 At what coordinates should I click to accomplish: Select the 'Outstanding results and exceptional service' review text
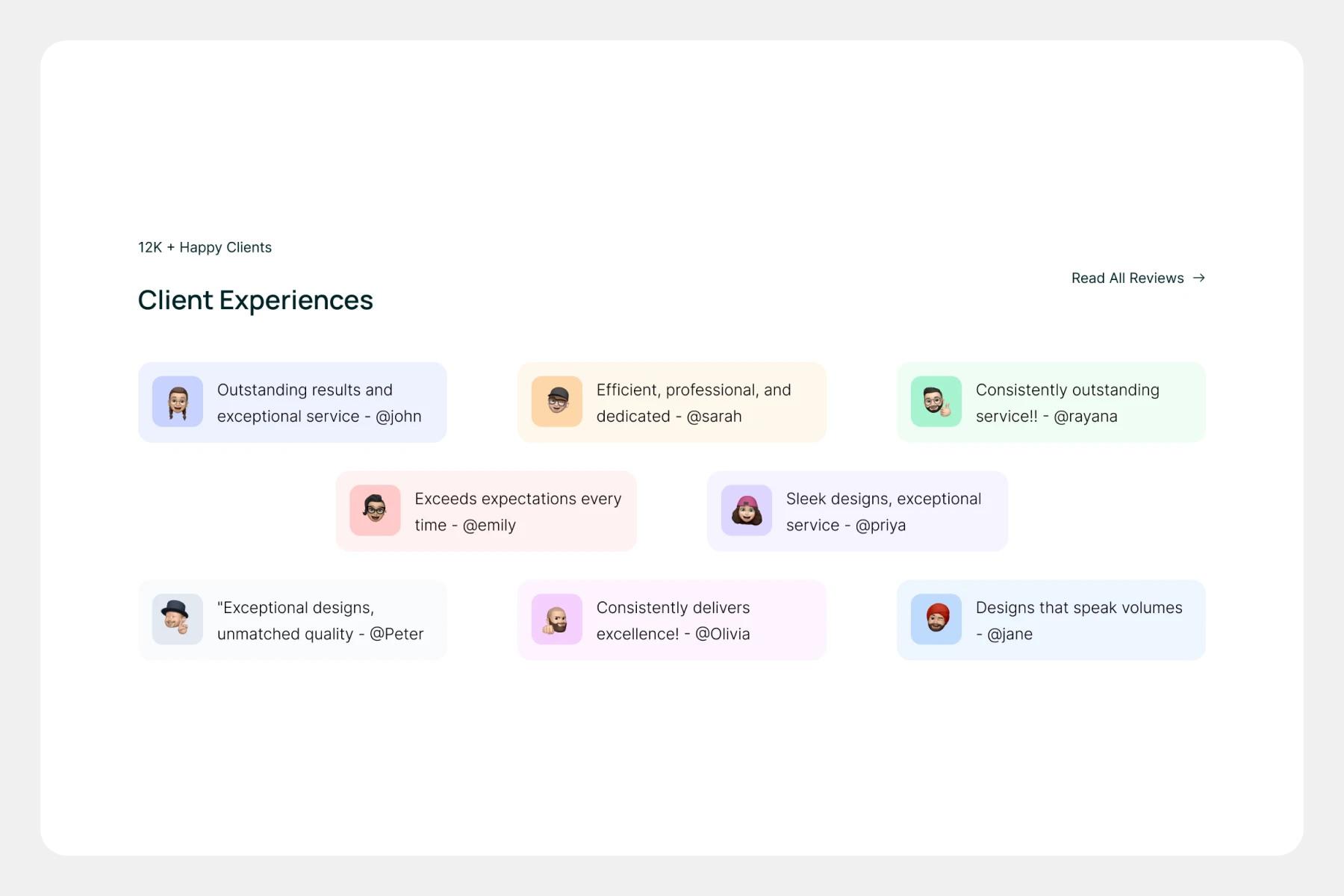(319, 403)
